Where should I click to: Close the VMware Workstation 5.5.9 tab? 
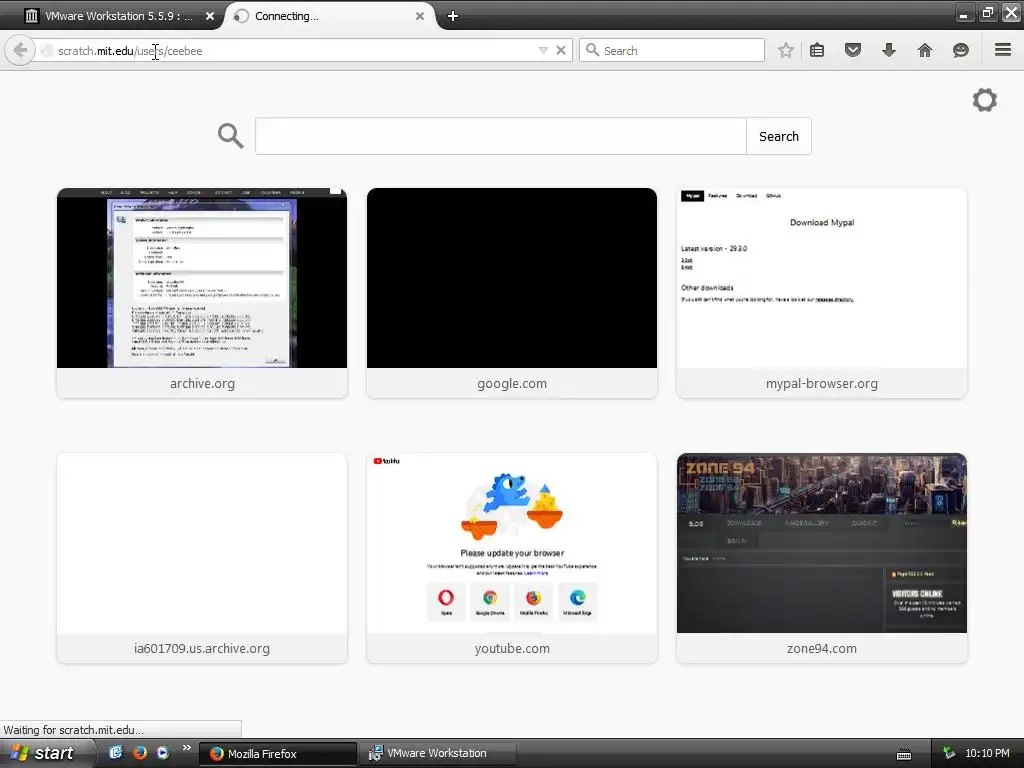210,16
